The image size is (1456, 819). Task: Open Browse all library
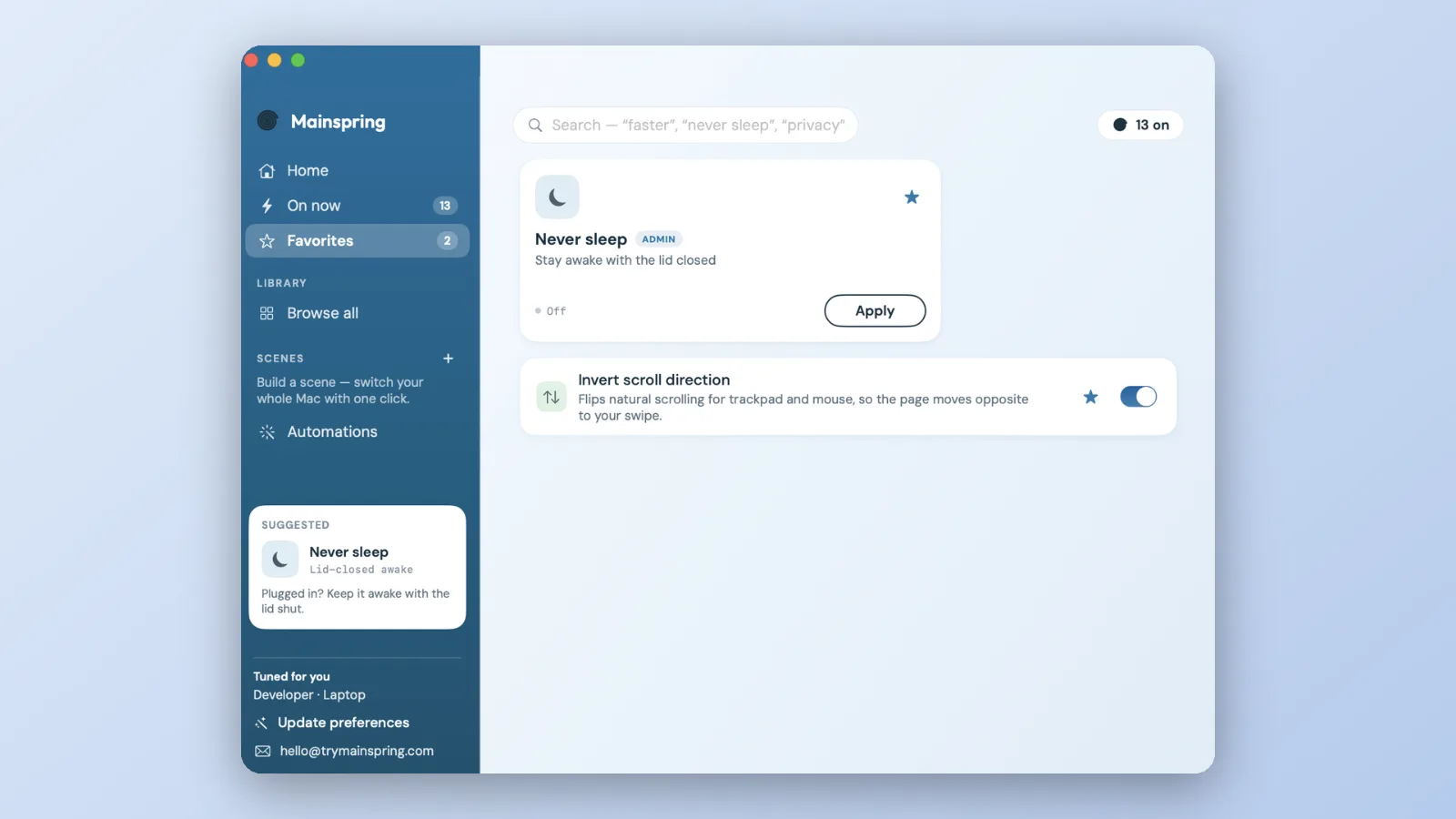click(x=358, y=313)
